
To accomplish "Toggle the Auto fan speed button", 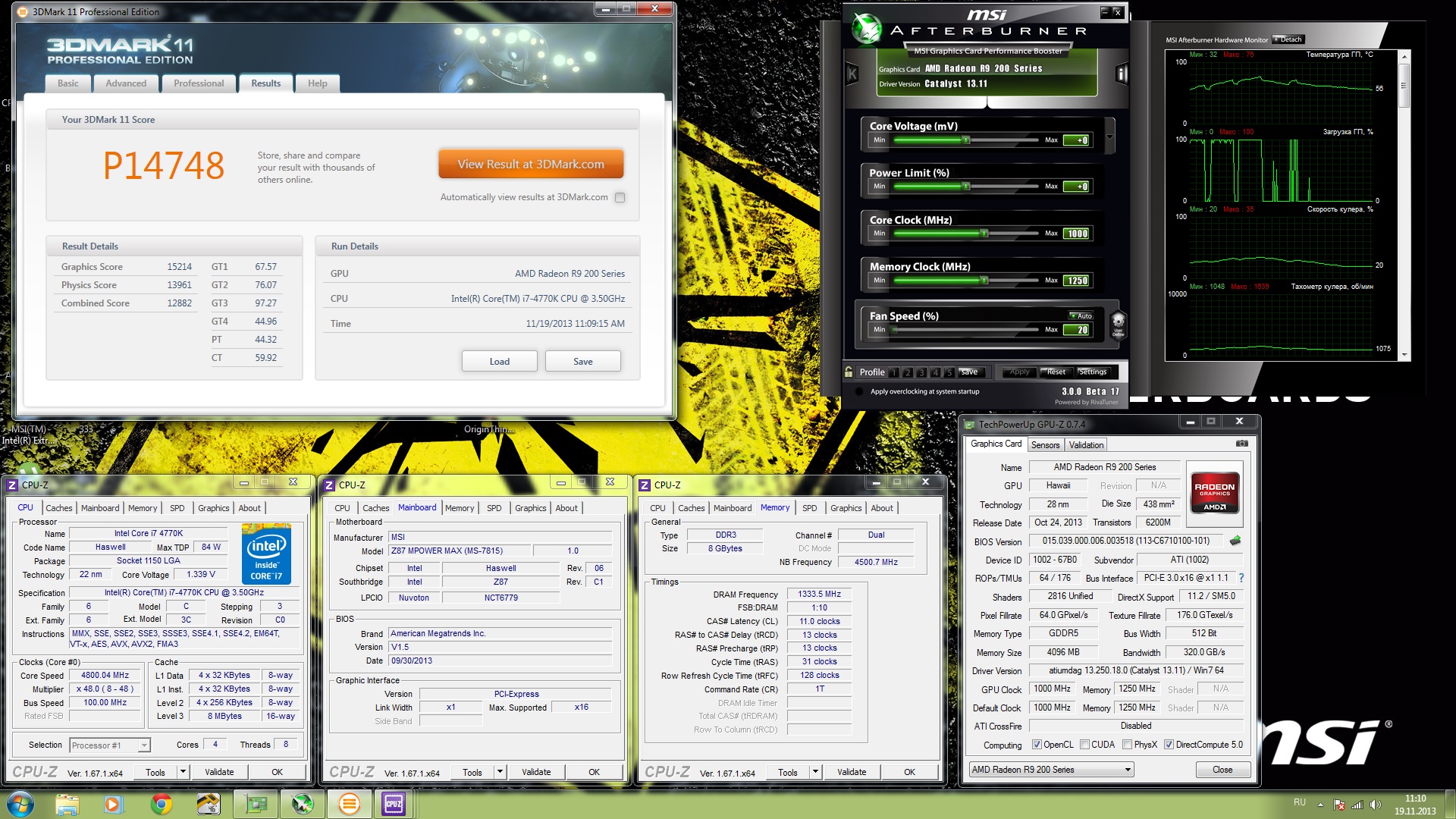I will tap(1081, 315).
